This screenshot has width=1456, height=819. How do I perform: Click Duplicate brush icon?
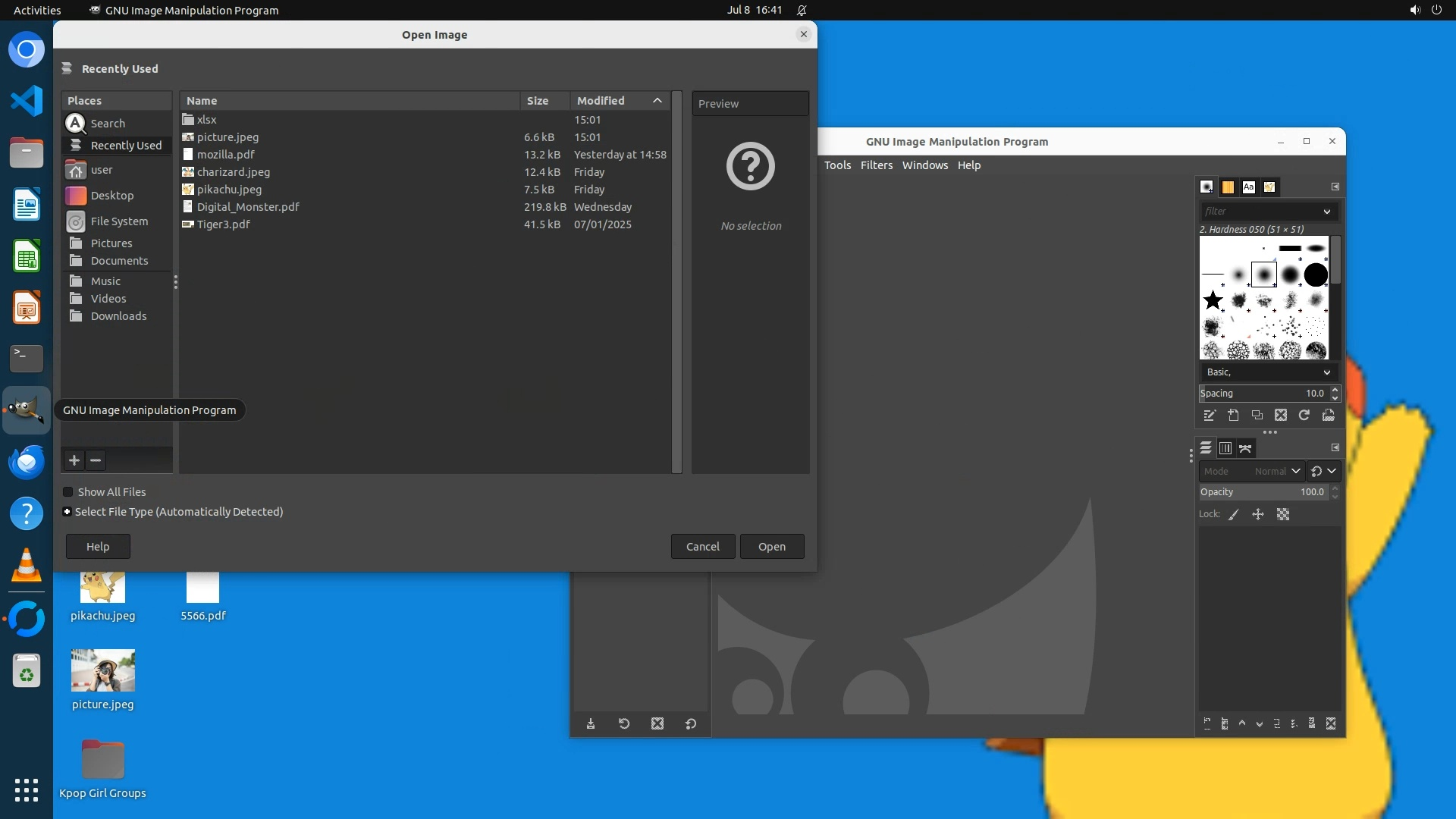(x=1257, y=416)
